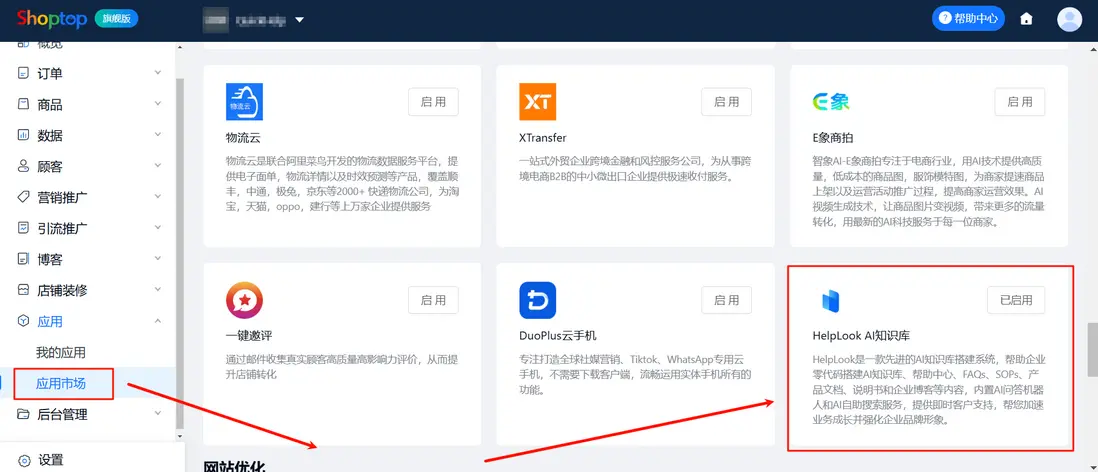Screen dimensions: 1098x472
Task: Enable the XTransfer app
Action: click(x=726, y=102)
